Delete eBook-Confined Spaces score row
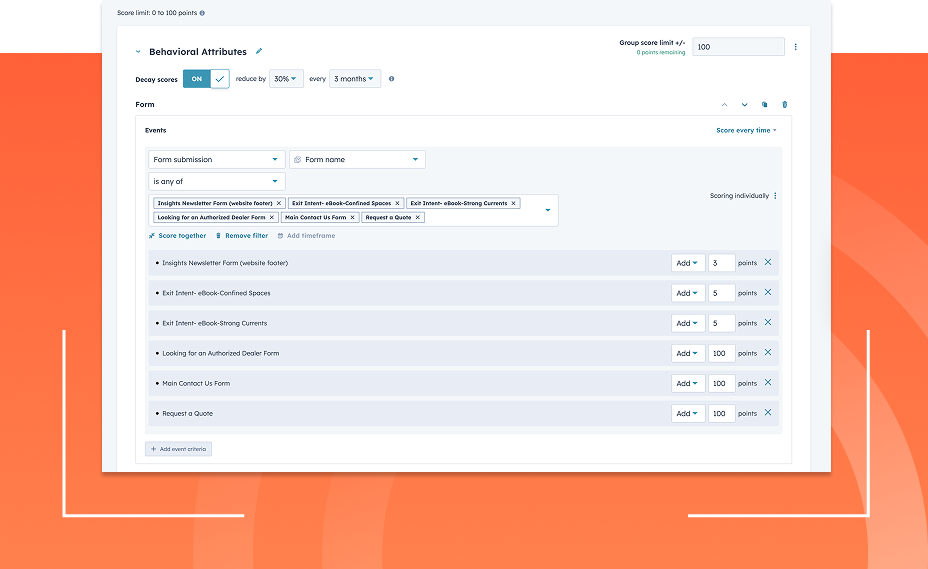 tap(768, 292)
